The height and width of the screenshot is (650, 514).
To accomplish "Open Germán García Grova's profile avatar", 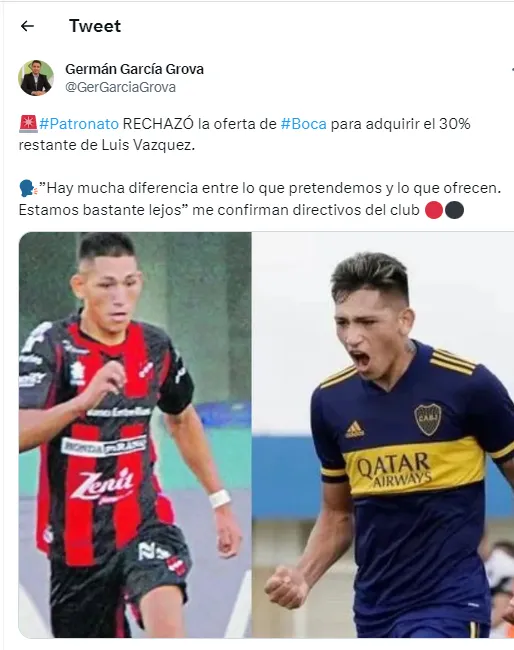I will point(36,78).
